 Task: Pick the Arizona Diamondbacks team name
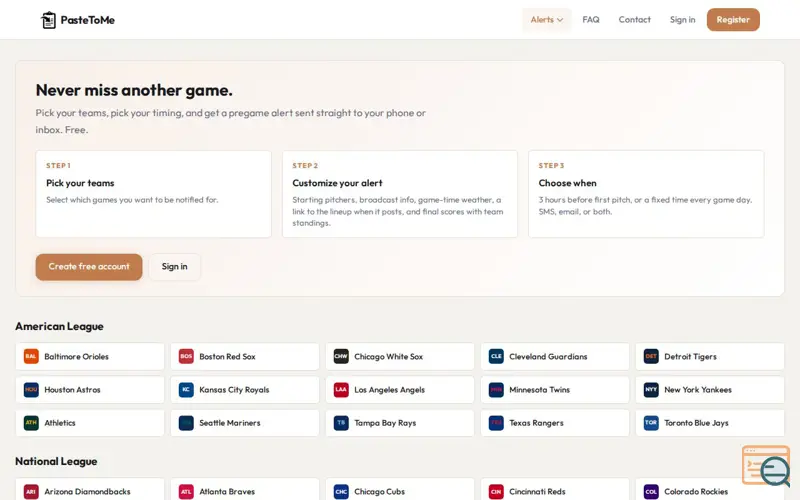(87, 492)
